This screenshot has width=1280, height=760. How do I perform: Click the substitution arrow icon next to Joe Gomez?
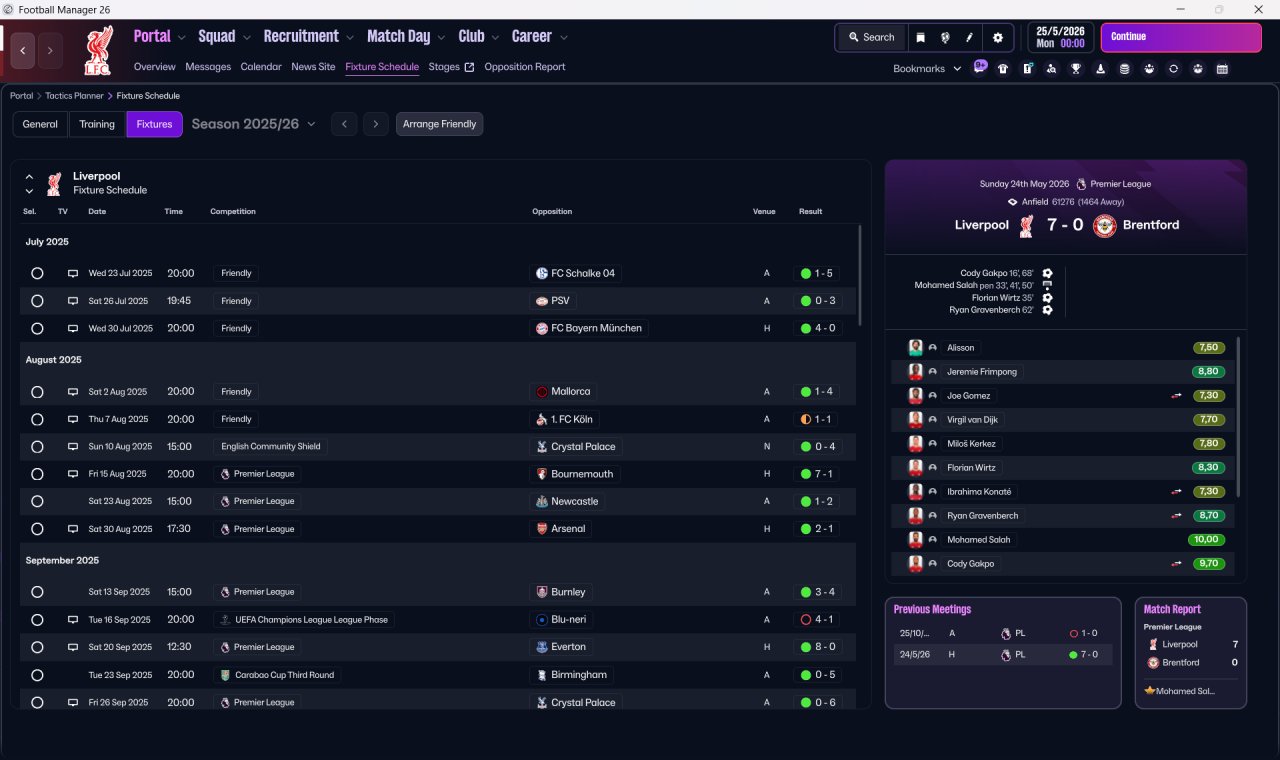pos(1177,396)
